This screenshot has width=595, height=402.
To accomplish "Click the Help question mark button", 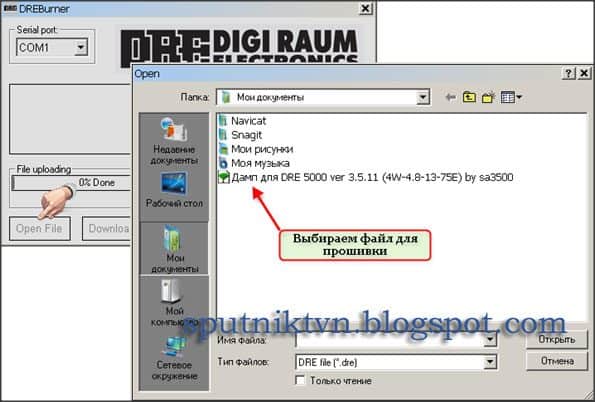I will [568, 73].
